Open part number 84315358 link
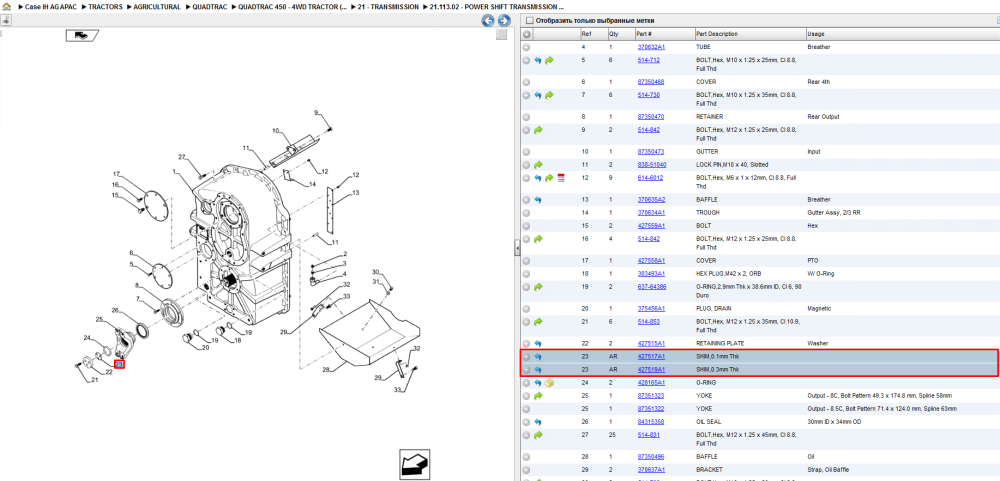Screen dimensions: 1000x481 coord(651,422)
